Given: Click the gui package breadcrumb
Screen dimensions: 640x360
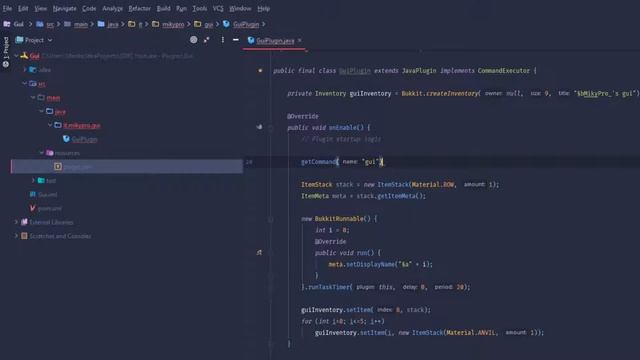Looking at the screenshot, I should point(209,24).
